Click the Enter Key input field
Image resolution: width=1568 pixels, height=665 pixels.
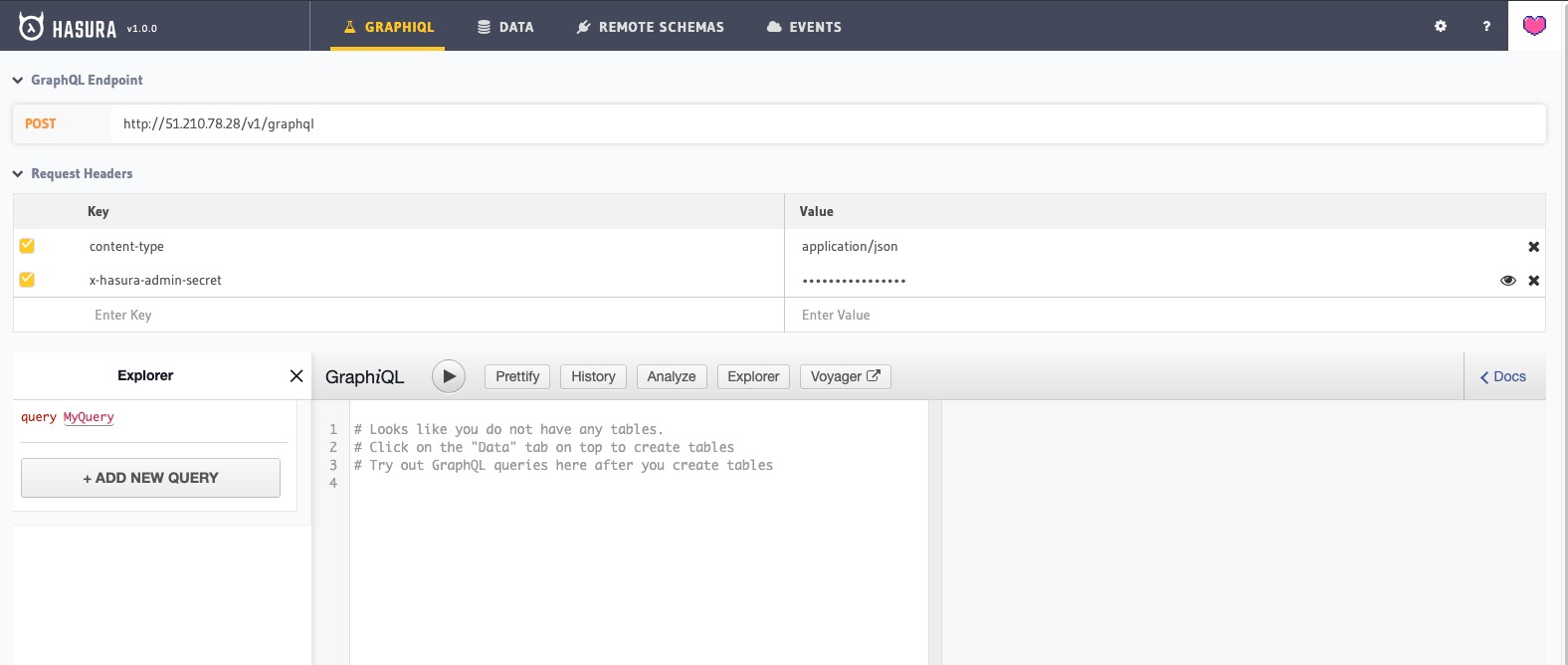pos(399,315)
